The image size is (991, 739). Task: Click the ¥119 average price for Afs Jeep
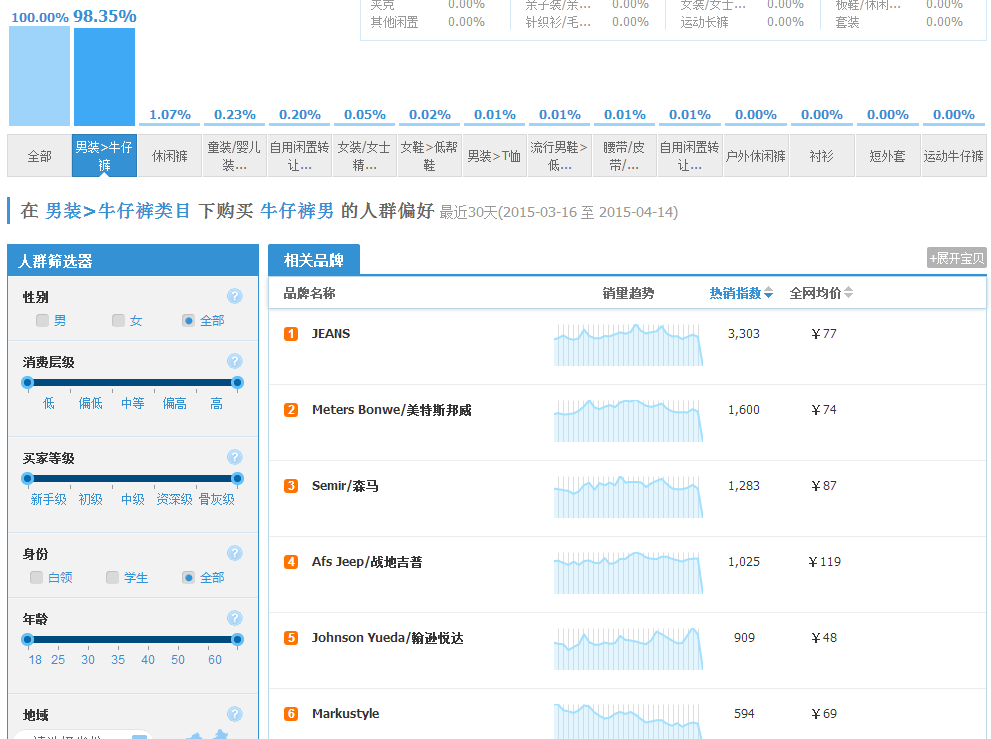click(x=825, y=561)
